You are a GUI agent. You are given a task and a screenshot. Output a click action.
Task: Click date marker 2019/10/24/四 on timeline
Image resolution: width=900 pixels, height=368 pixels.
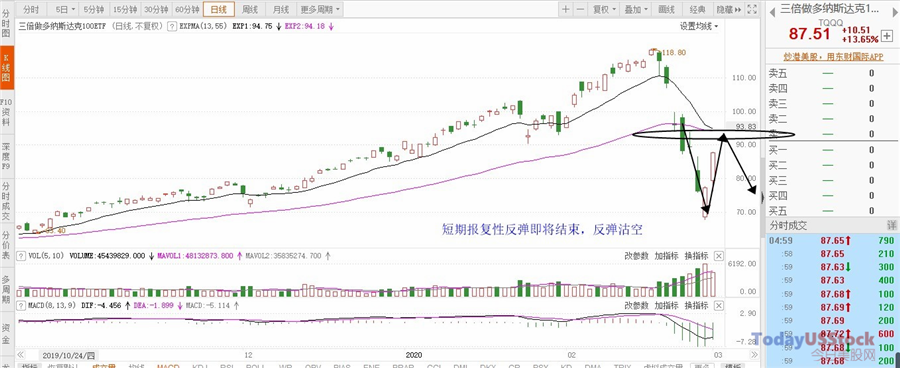pos(68,355)
